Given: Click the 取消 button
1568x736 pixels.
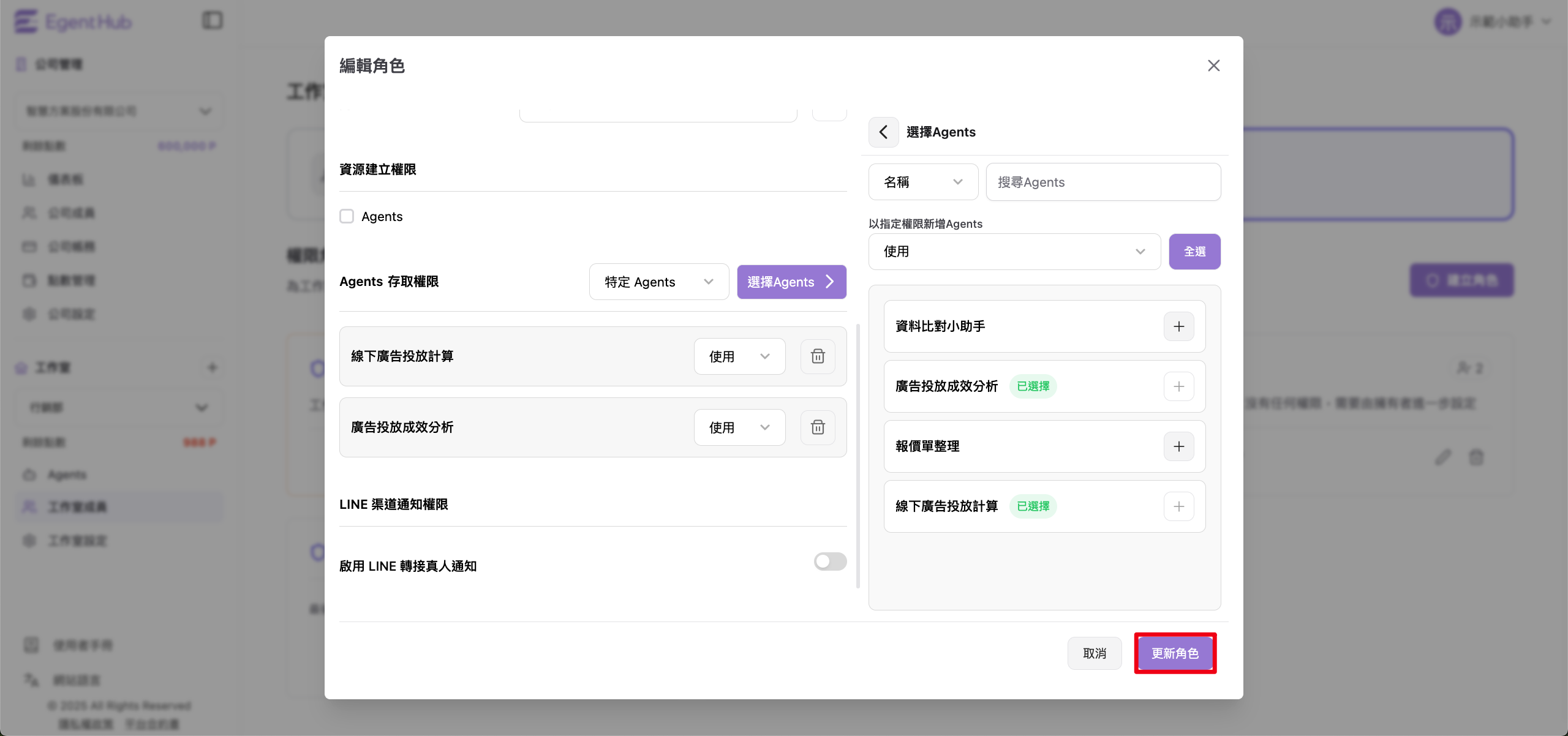Looking at the screenshot, I should [1095, 653].
